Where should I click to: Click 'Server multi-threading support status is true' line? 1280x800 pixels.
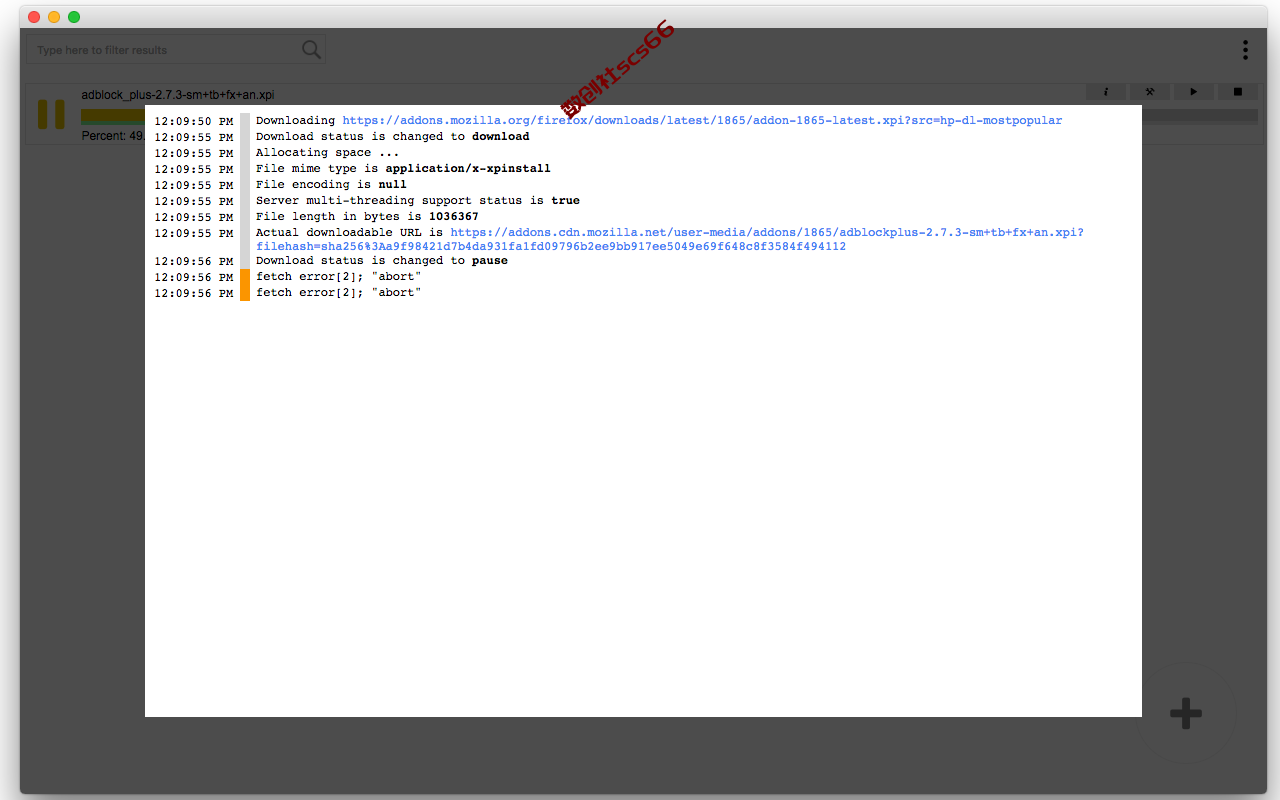click(x=418, y=200)
